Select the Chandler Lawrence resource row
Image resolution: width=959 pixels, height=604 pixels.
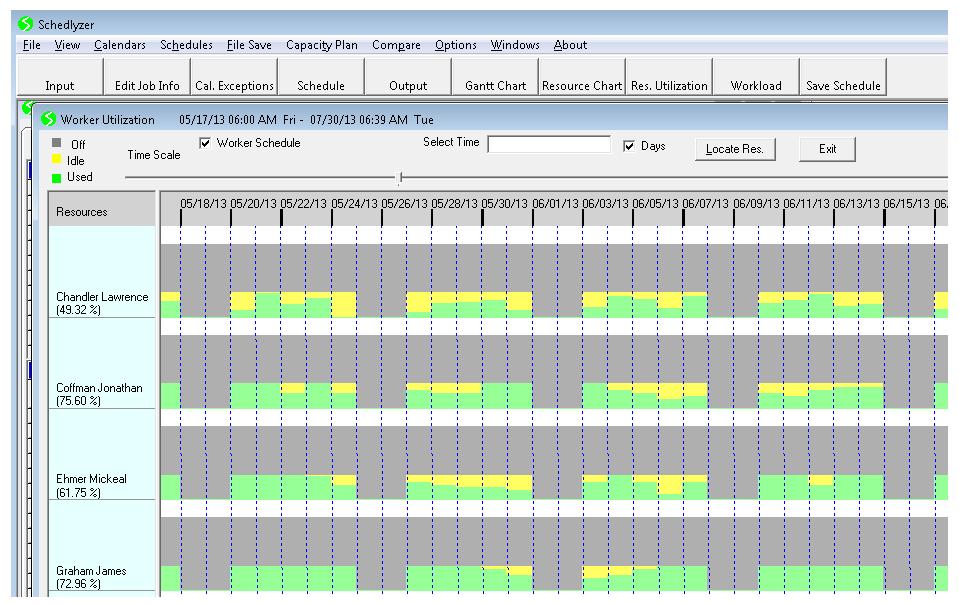coord(102,302)
